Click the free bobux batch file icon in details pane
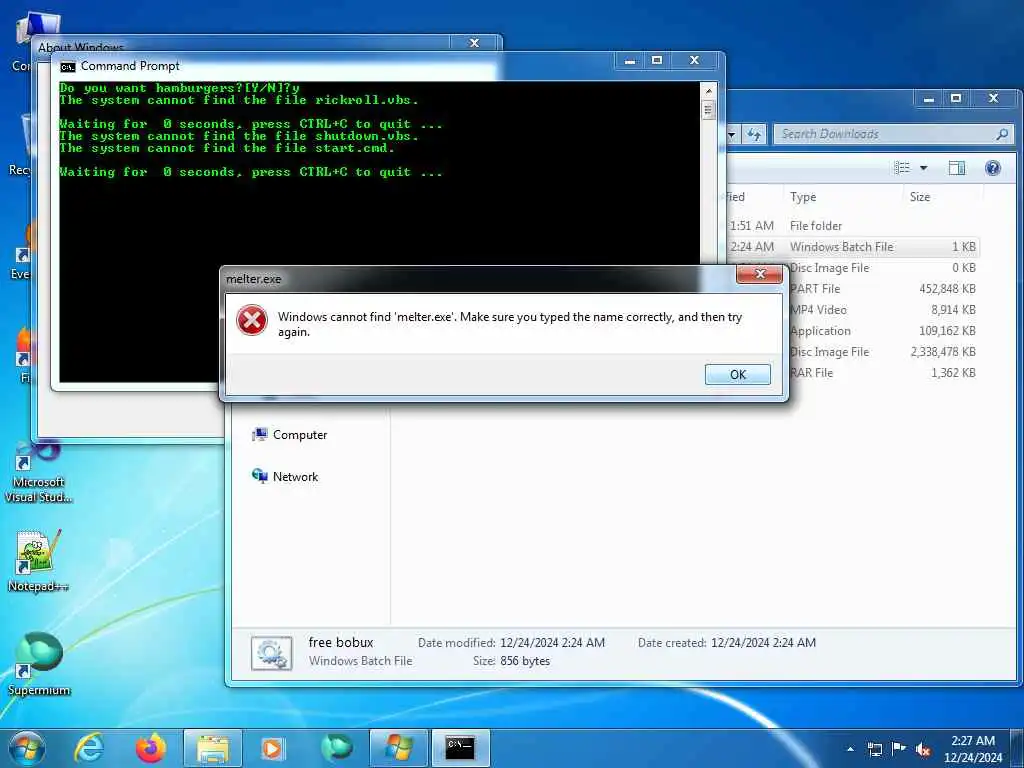The width and height of the screenshot is (1024, 768). tap(271, 653)
